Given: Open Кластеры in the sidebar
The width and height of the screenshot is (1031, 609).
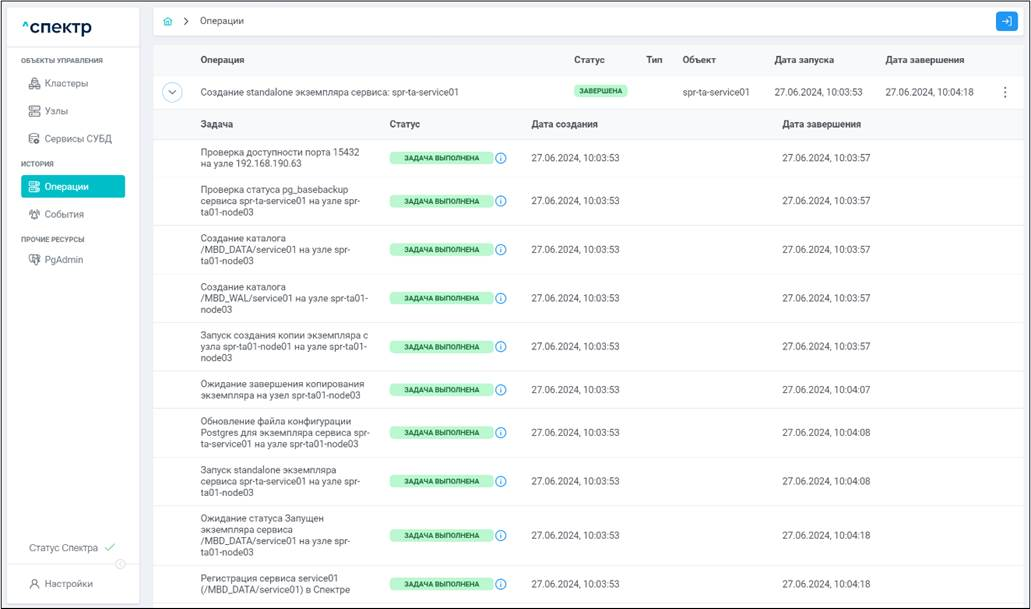Looking at the screenshot, I should (x=66, y=83).
